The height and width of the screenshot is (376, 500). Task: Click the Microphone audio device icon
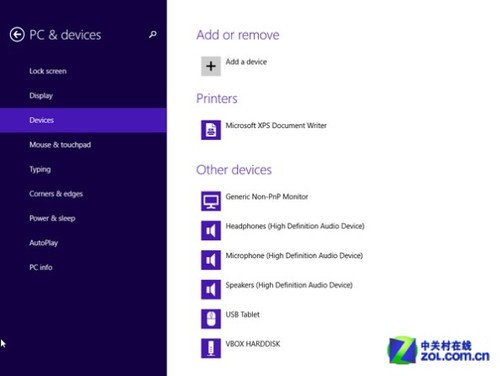[x=211, y=260]
